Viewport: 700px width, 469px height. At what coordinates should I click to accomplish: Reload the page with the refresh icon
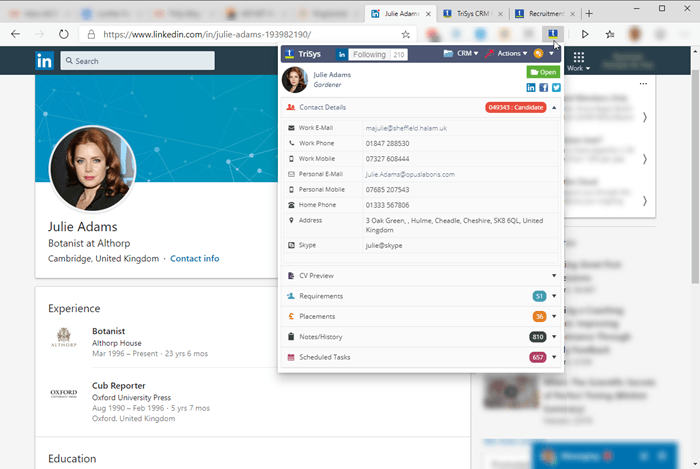[x=63, y=34]
